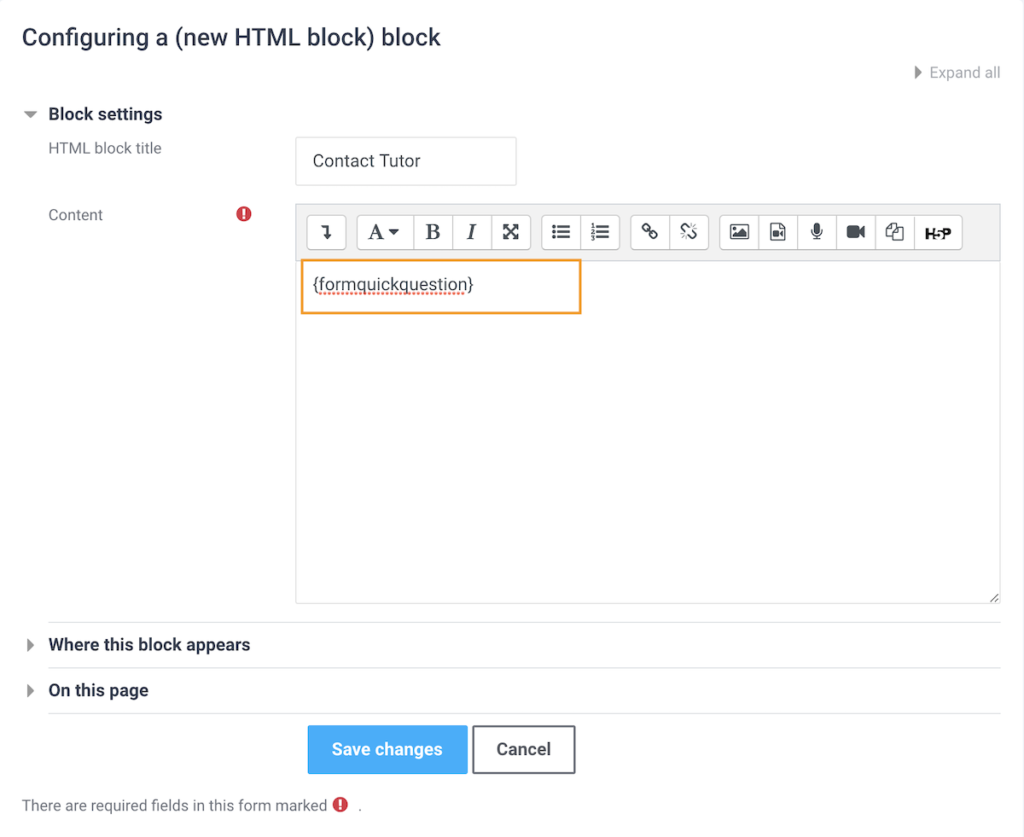Insert H5P interactive content
The image size is (1024, 837).
pyautogui.click(x=938, y=232)
